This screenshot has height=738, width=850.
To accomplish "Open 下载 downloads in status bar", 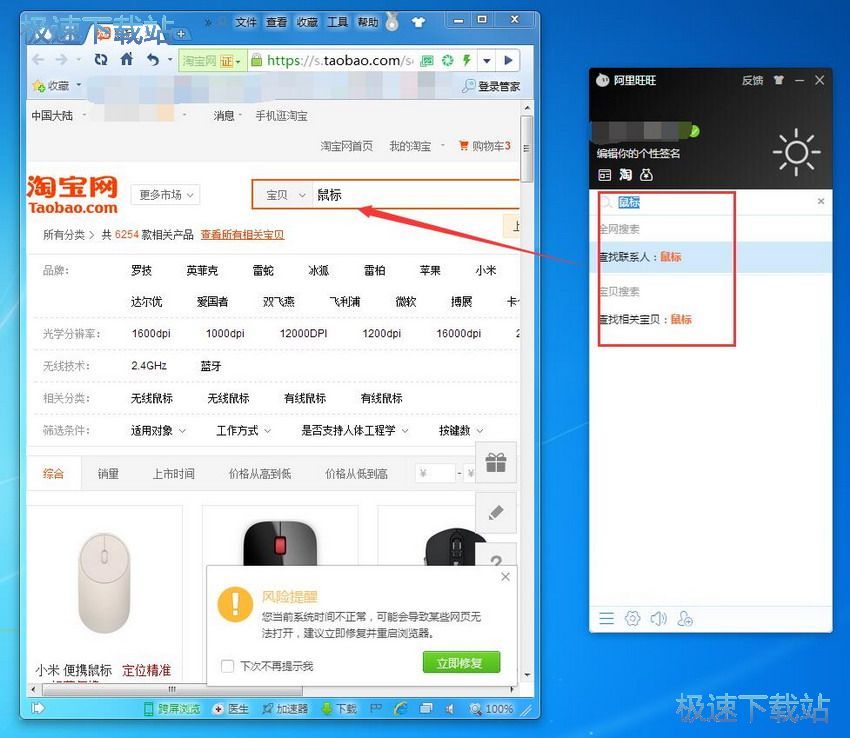I will pyautogui.click(x=339, y=708).
